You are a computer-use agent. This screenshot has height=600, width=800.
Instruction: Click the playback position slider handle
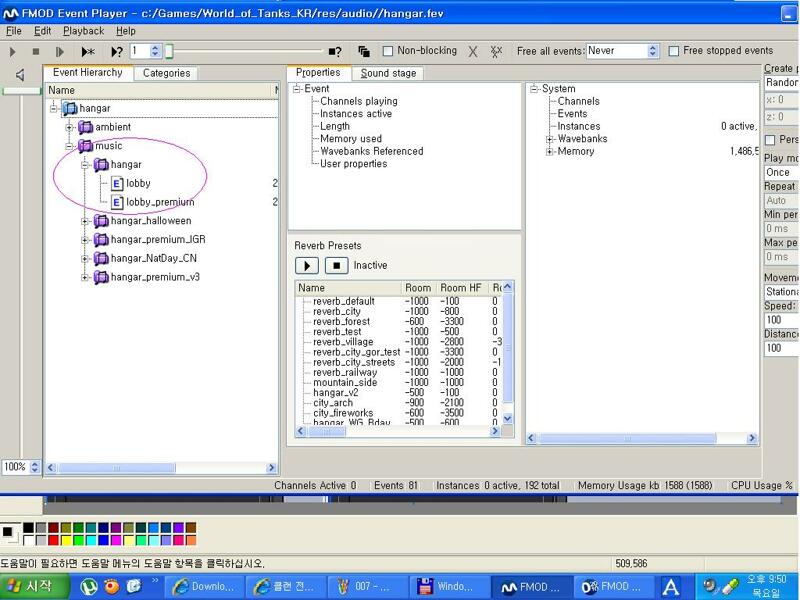coord(169,51)
